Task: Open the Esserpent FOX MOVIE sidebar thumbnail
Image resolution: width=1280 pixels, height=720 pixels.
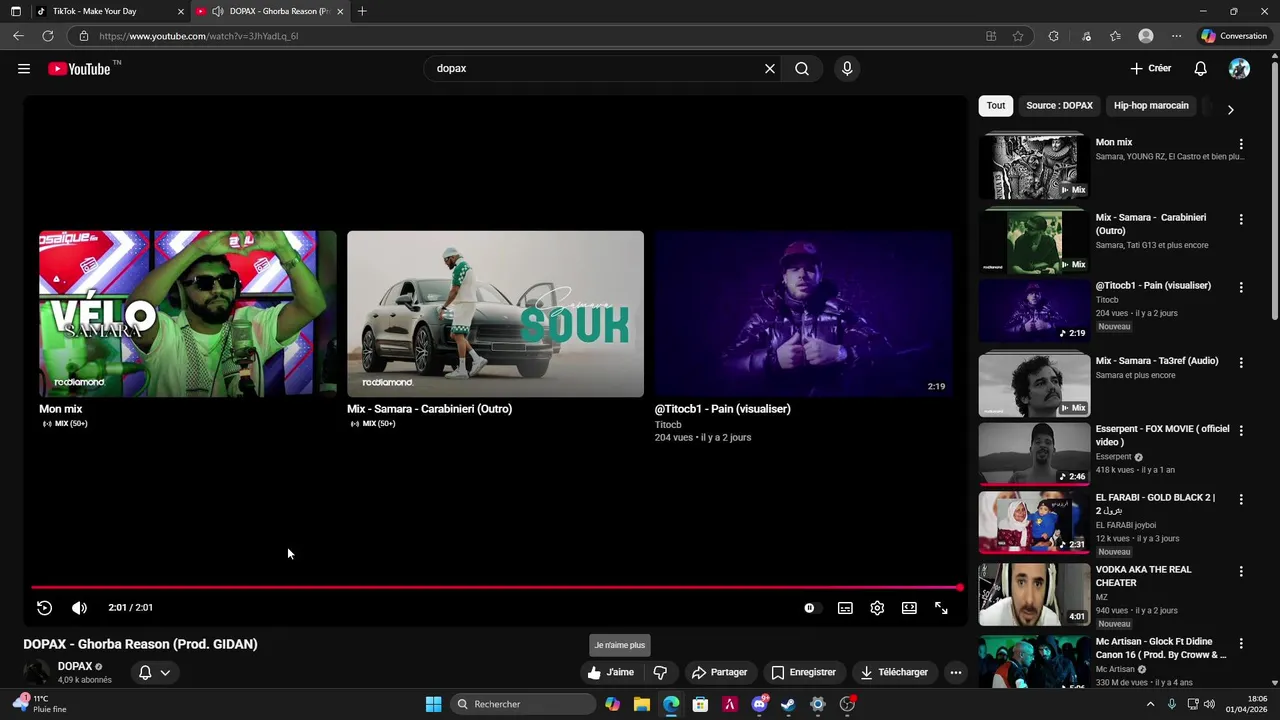Action: tap(1034, 454)
